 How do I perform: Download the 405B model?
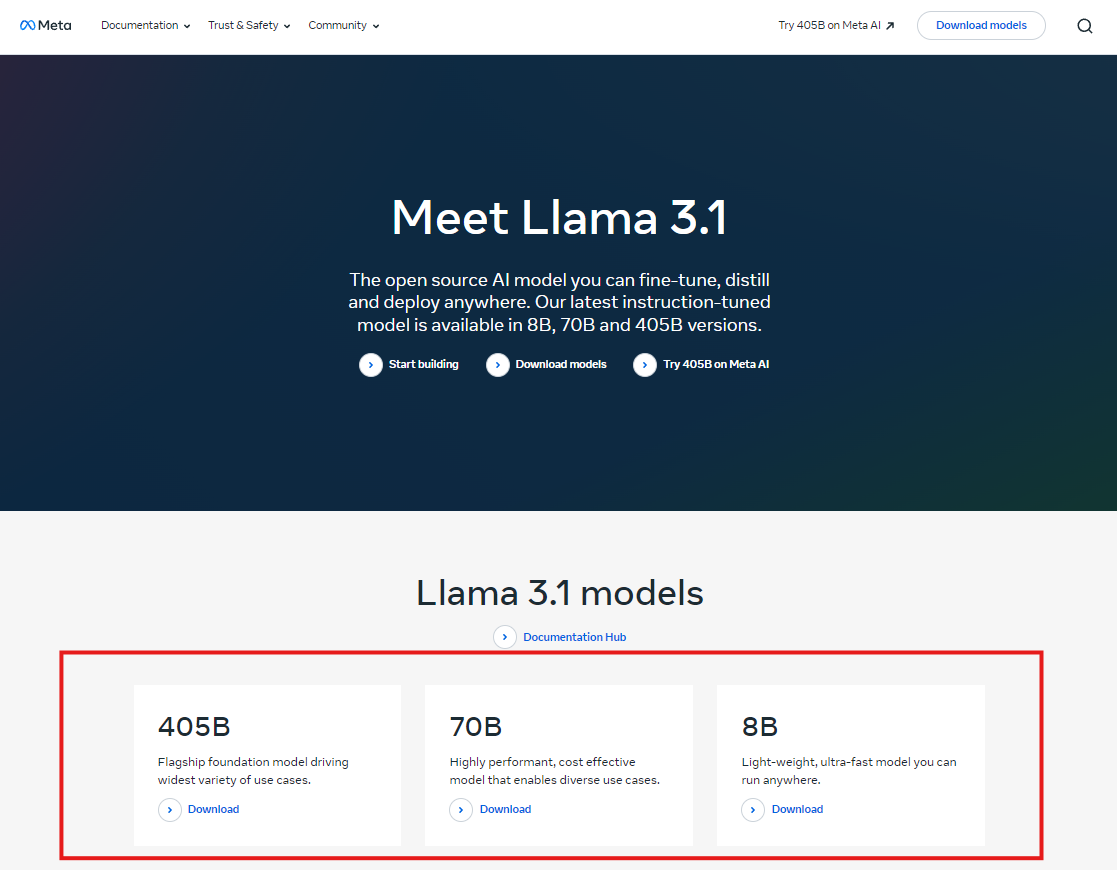pyautogui.click(x=213, y=809)
